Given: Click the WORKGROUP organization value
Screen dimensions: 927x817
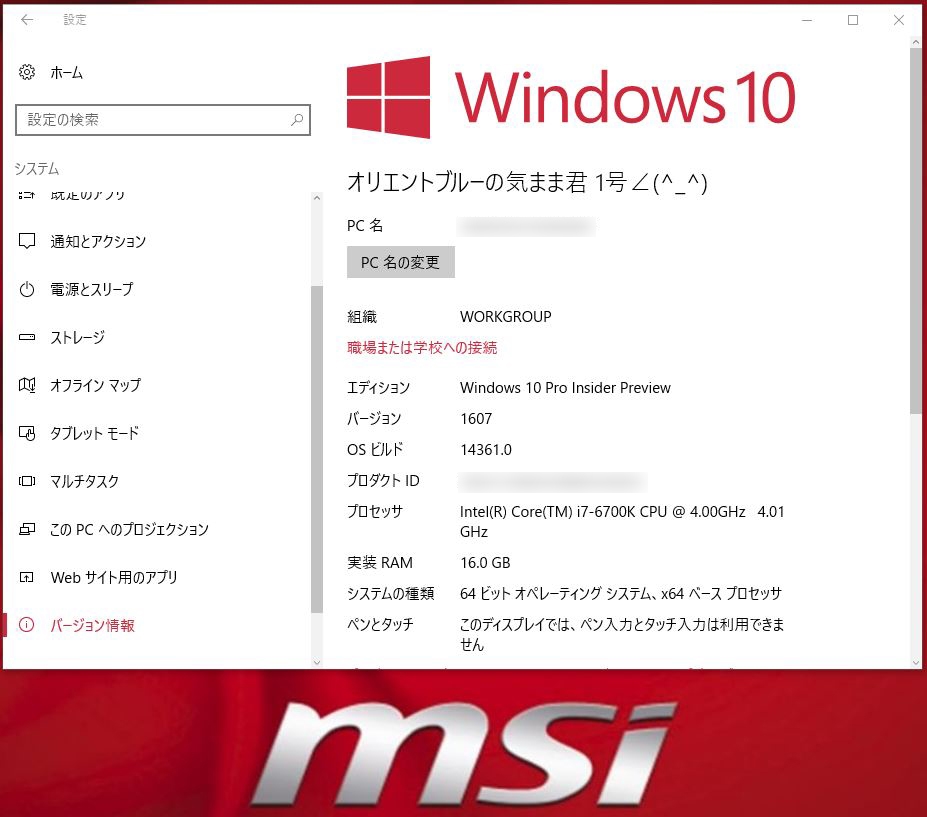Looking at the screenshot, I should point(505,317).
